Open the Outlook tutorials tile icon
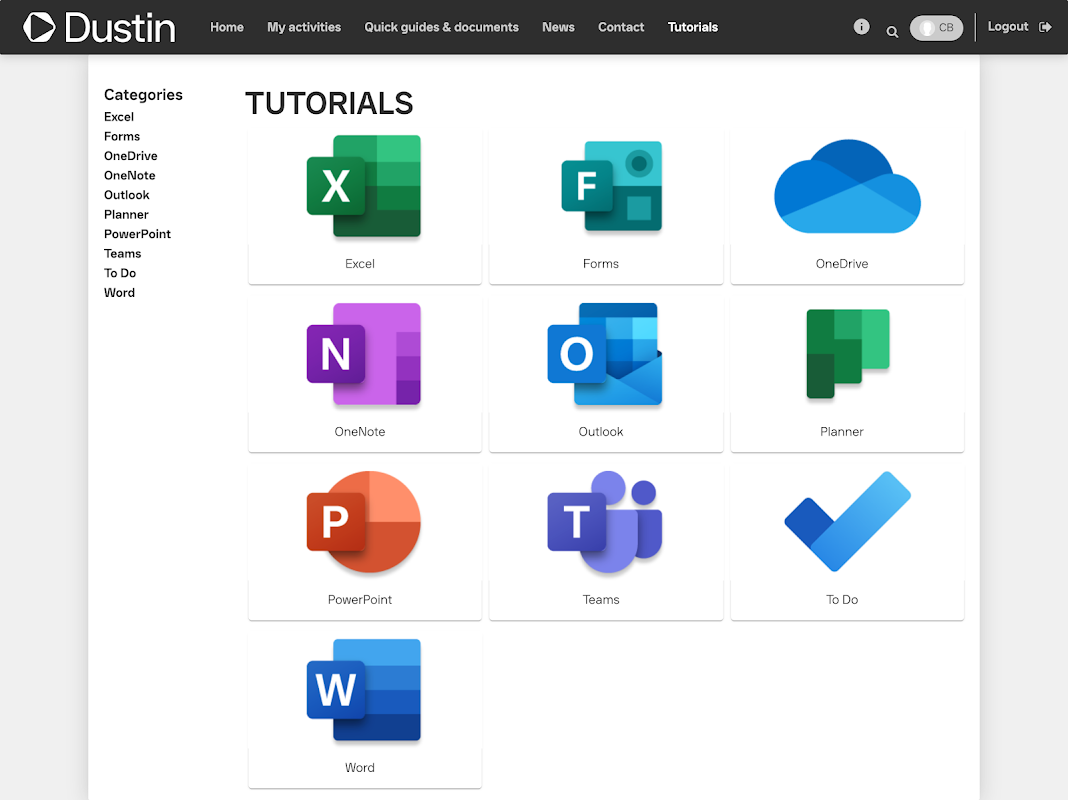The width and height of the screenshot is (1068, 800). pyautogui.click(x=605, y=354)
